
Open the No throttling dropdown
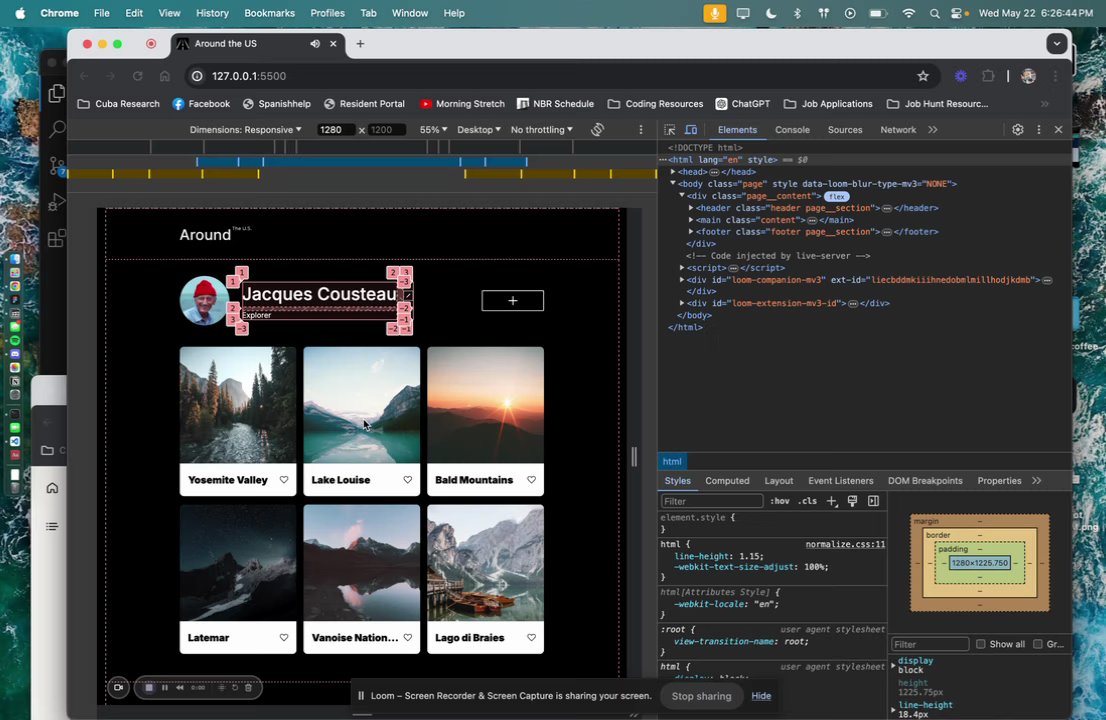(541, 130)
